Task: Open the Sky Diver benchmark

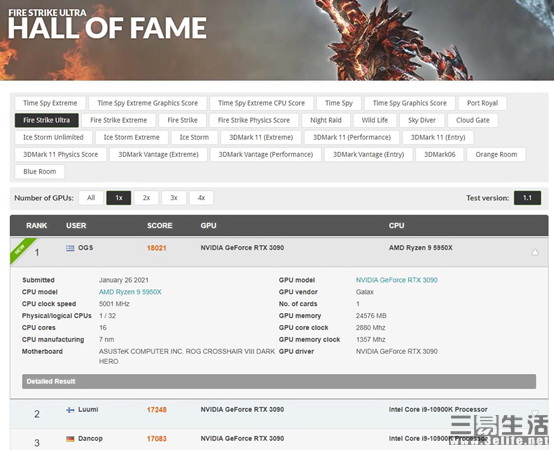Action: tap(422, 120)
